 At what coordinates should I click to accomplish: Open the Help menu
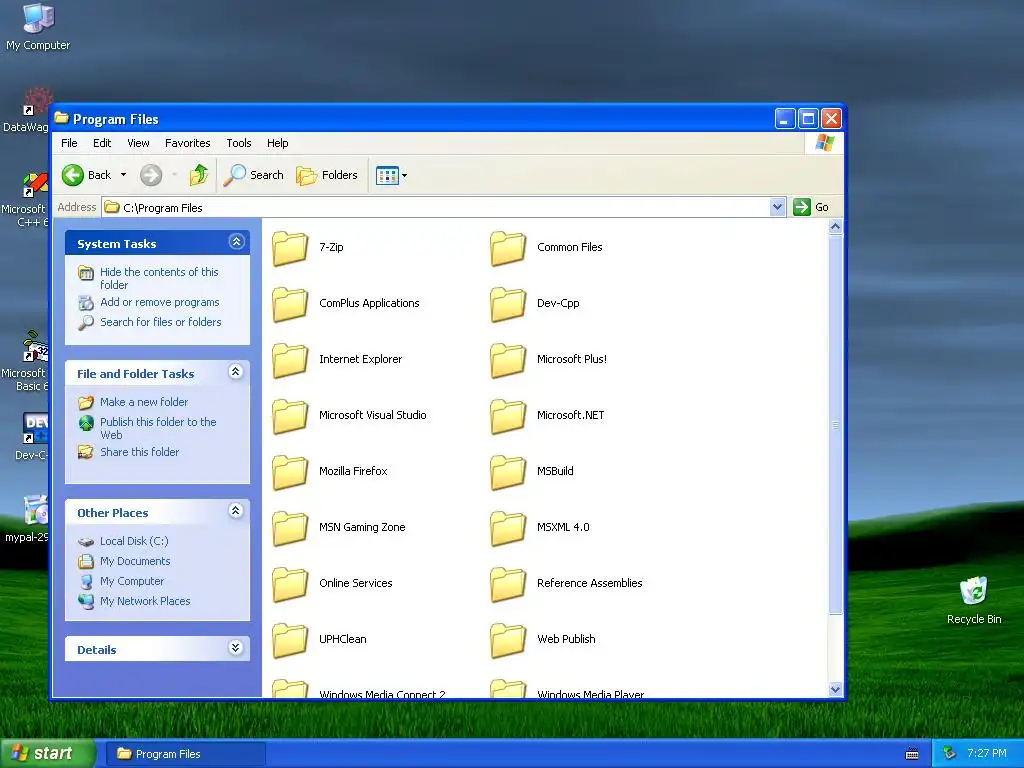pos(278,143)
